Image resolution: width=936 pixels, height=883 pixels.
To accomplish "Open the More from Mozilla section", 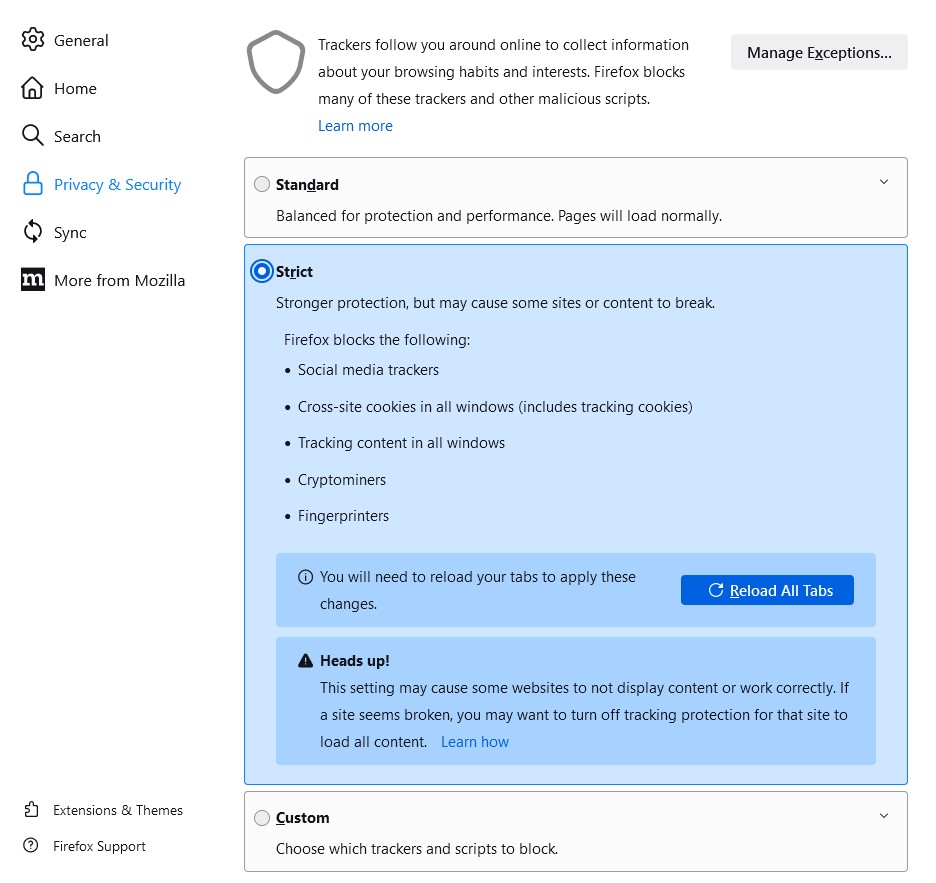I will 119,280.
